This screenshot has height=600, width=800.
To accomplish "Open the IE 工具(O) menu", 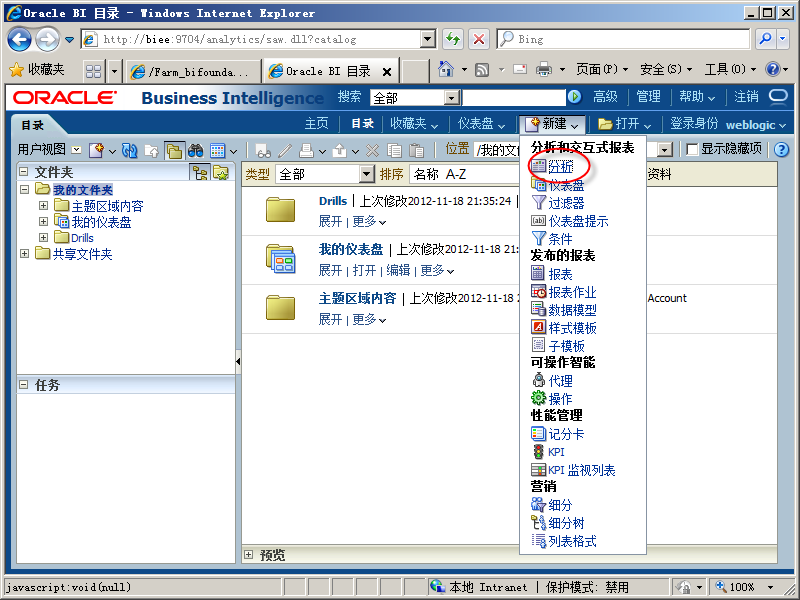I will point(730,69).
